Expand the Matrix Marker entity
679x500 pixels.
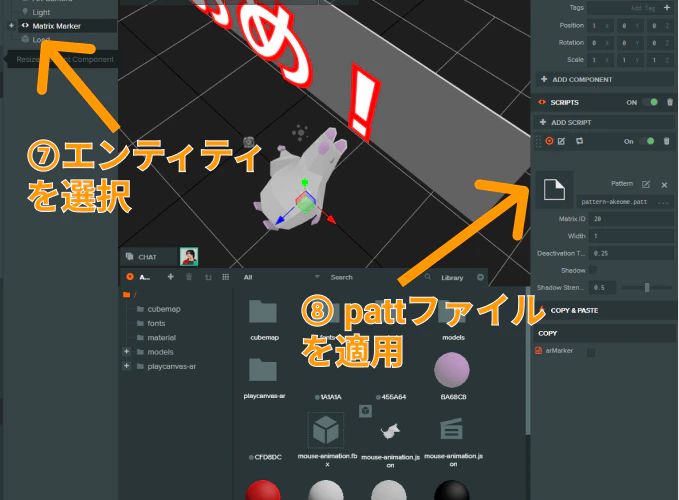(x=12, y=26)
